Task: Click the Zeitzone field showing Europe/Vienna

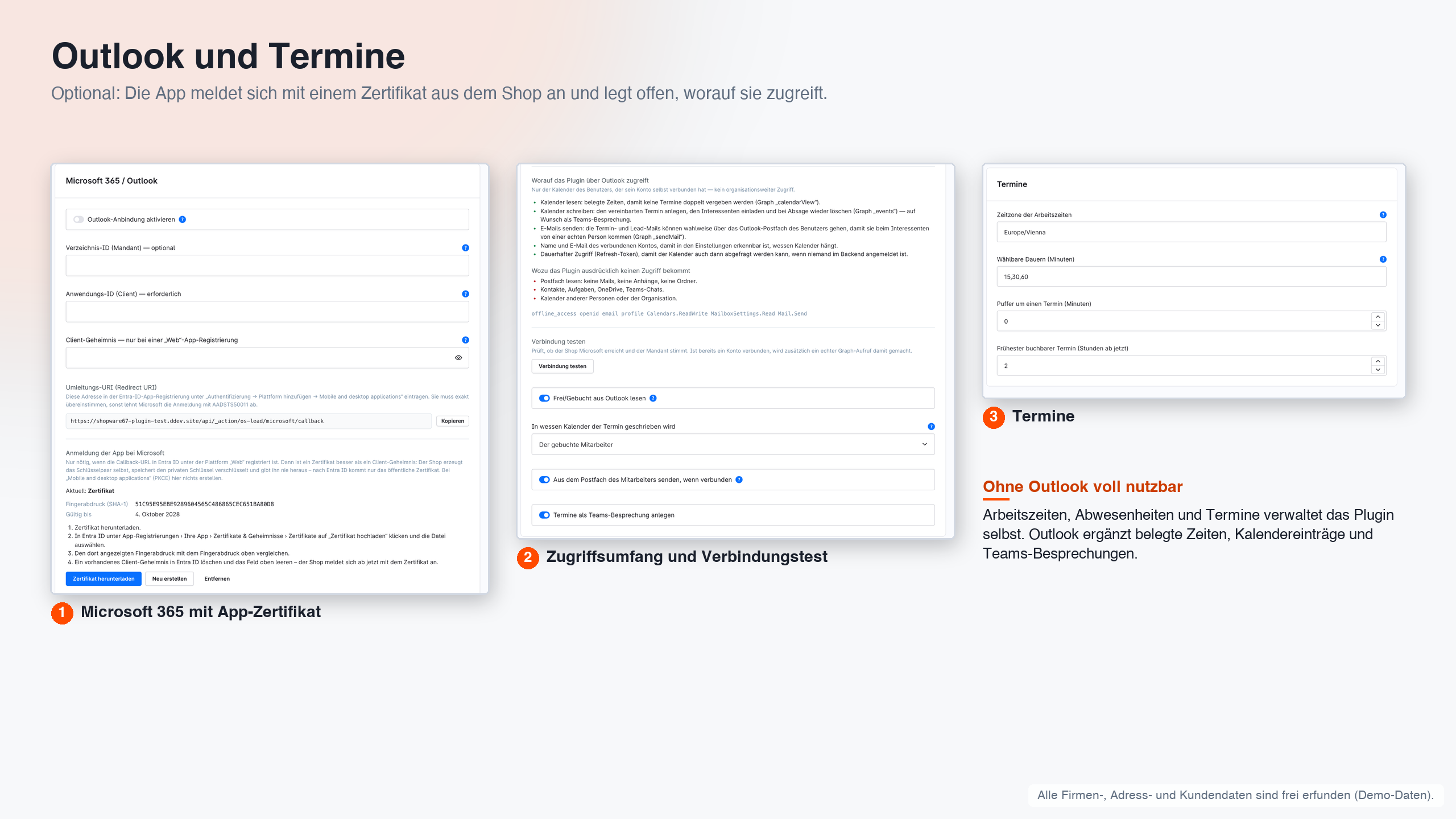Action: click(1191, 232)
